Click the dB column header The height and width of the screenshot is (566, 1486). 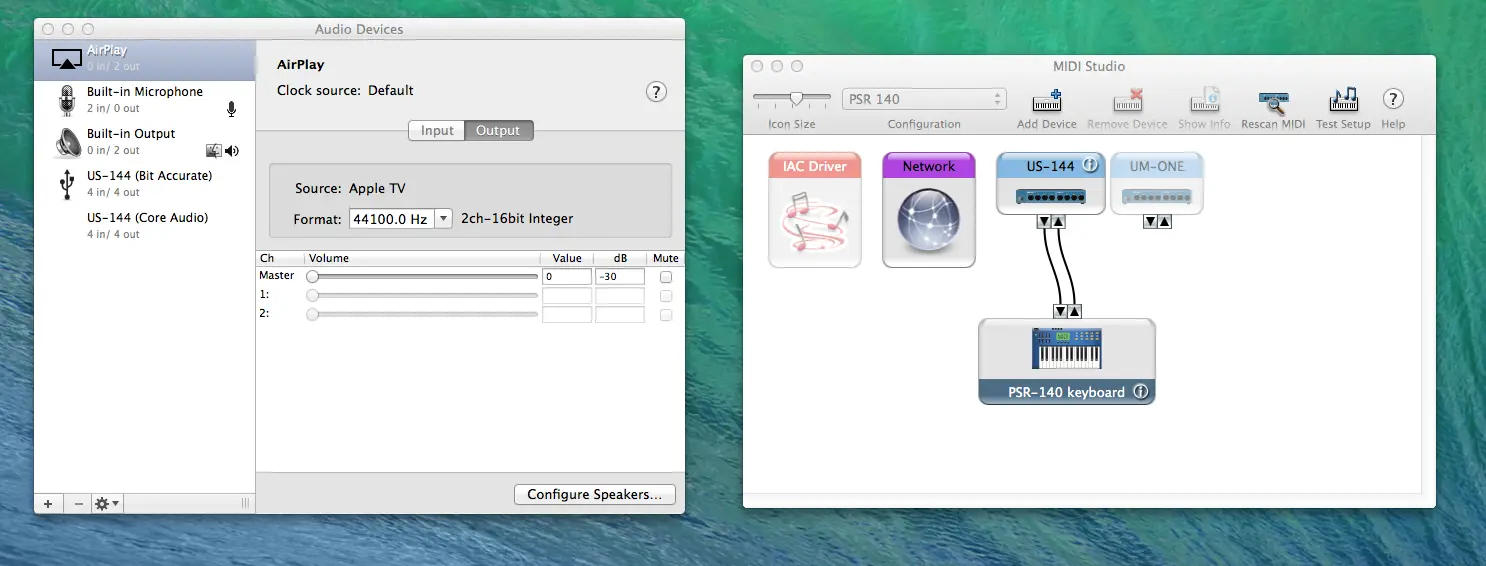(620, 258)
